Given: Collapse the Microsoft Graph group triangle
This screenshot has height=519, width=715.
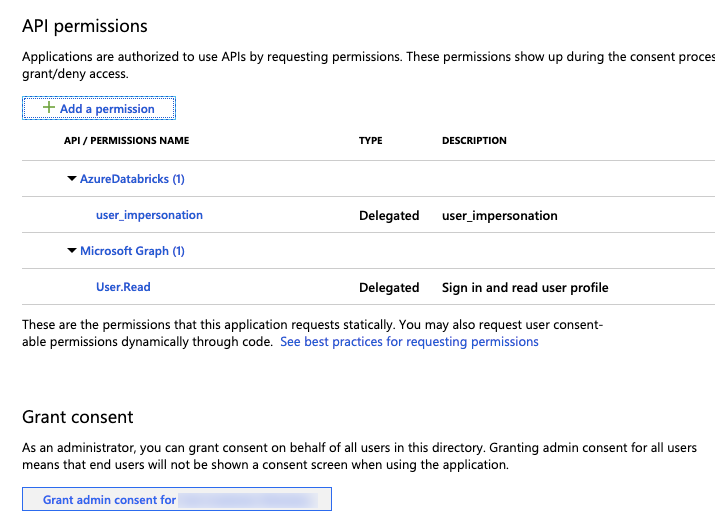Looking at the screenshot, I should (x=72, y=251).
